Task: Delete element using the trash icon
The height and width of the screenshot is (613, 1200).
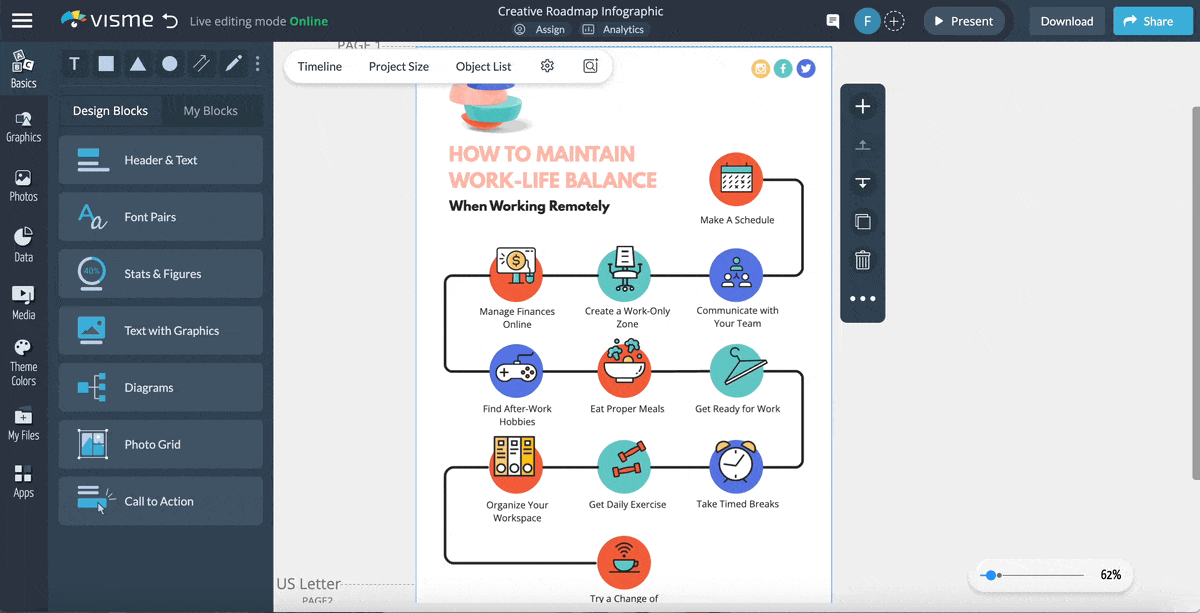Action: tap(862, 260)
